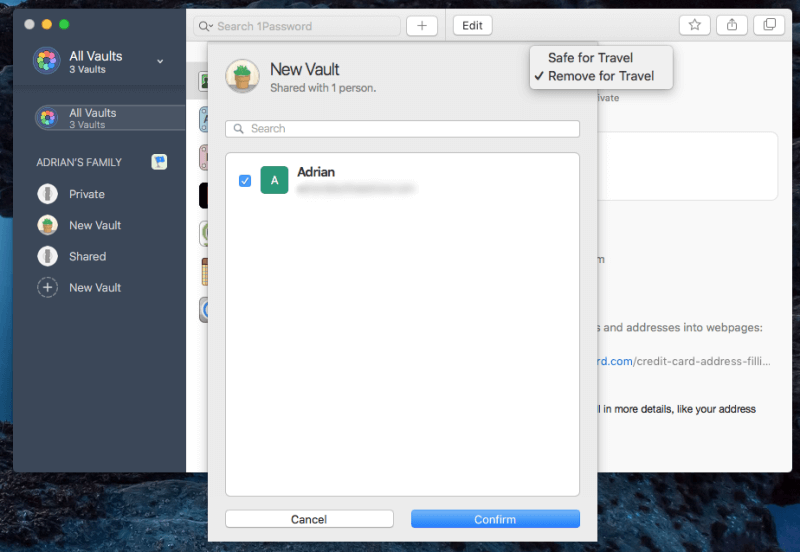800x552 pixels.
Task: Click the plus circle to create New Vault
Action: 47,288
